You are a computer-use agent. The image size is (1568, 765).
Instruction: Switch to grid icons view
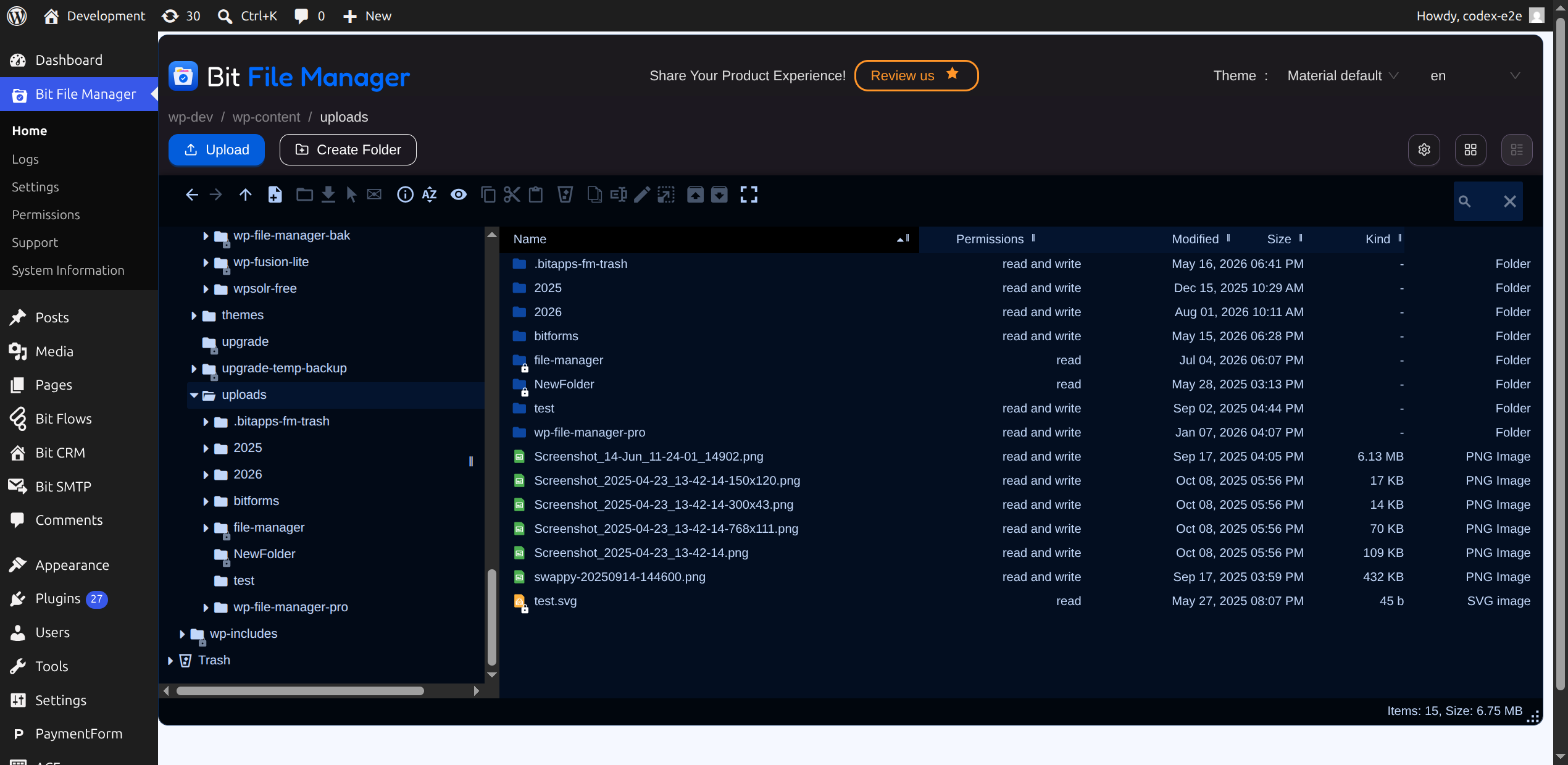click(1470, 150)
